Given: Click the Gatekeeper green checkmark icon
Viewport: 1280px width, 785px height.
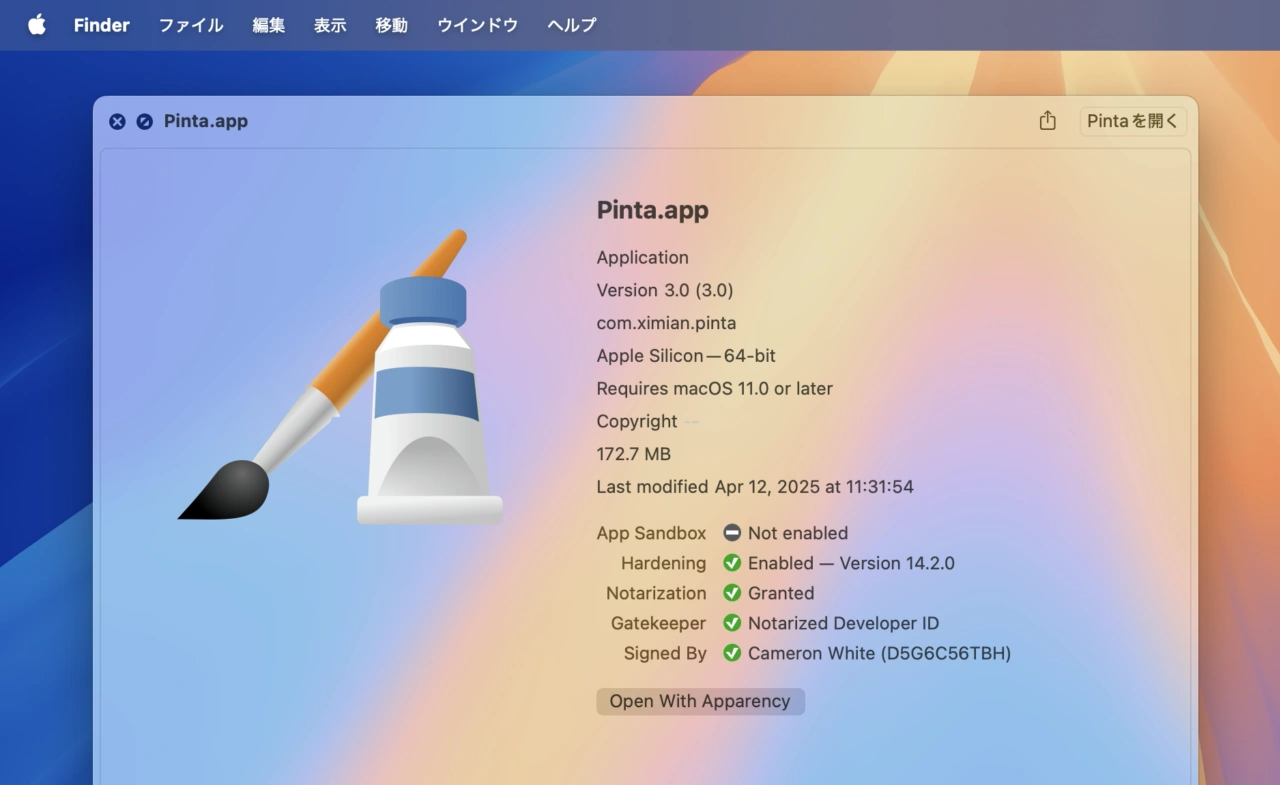Looking at the screenshot, I should [x=732, y=623].
